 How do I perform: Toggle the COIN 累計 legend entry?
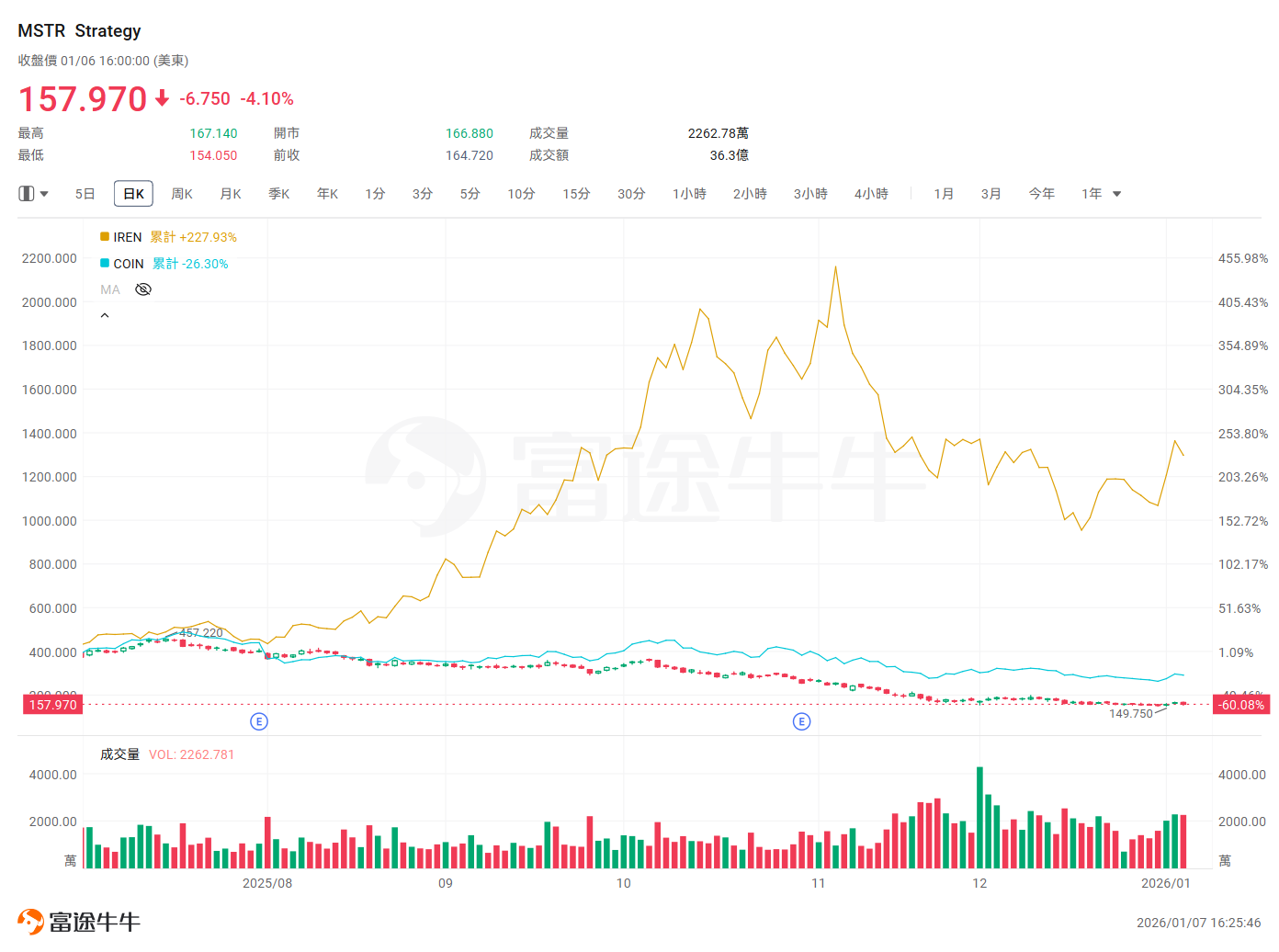(x=124, y=264)
